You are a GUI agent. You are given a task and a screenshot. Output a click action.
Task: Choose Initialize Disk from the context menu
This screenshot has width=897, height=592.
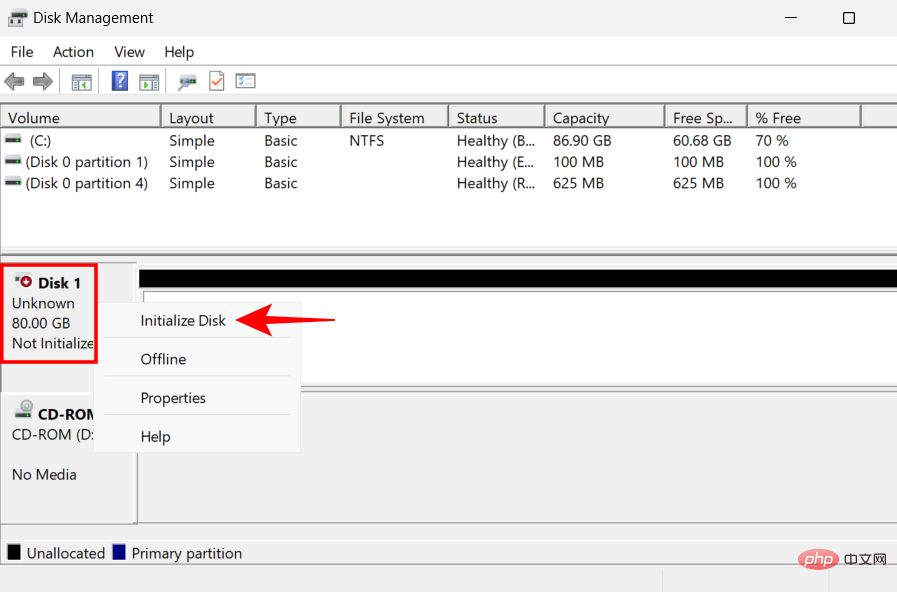click(x=183, y=321)
